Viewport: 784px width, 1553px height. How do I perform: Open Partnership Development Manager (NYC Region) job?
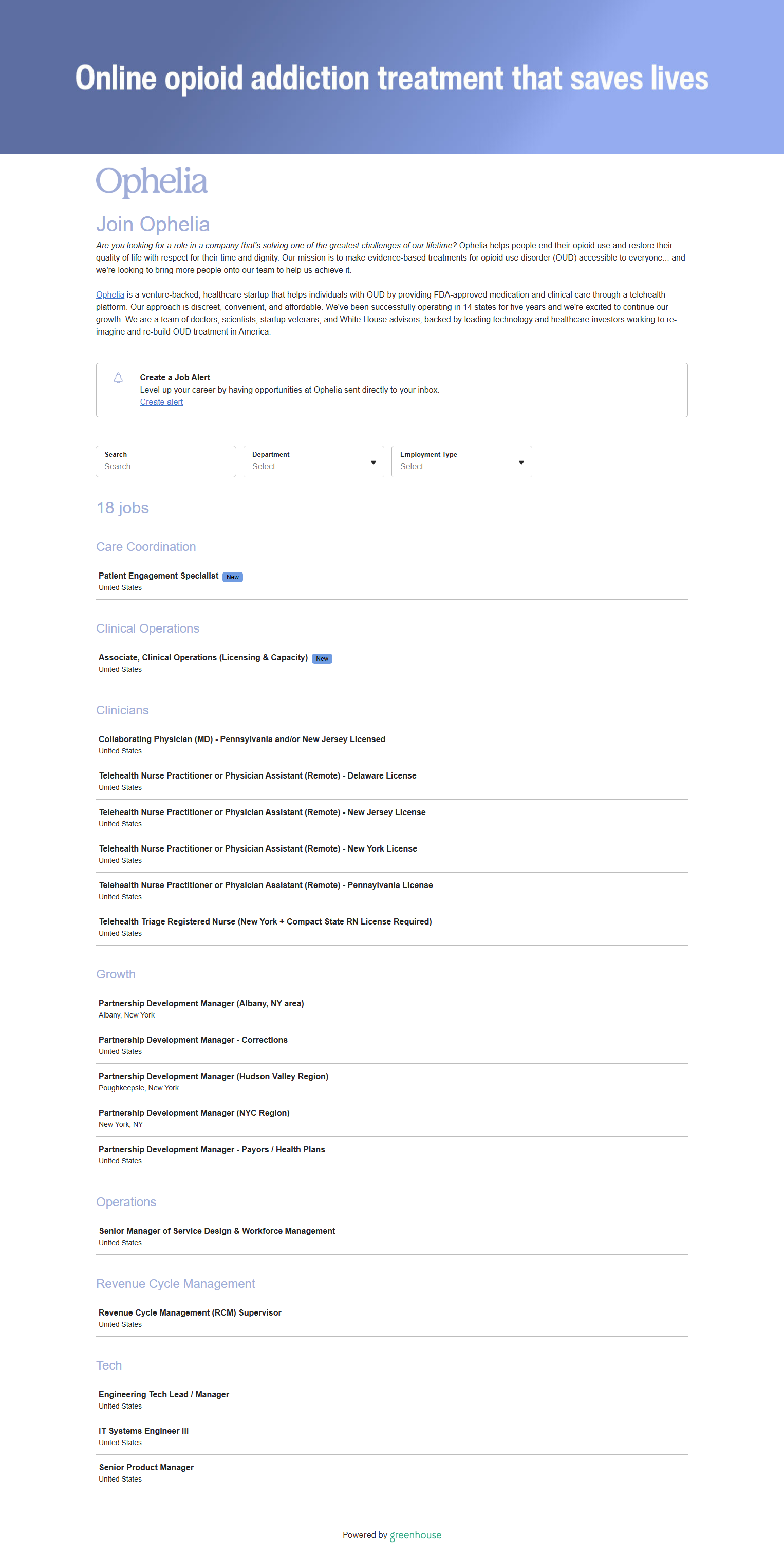391,1118
